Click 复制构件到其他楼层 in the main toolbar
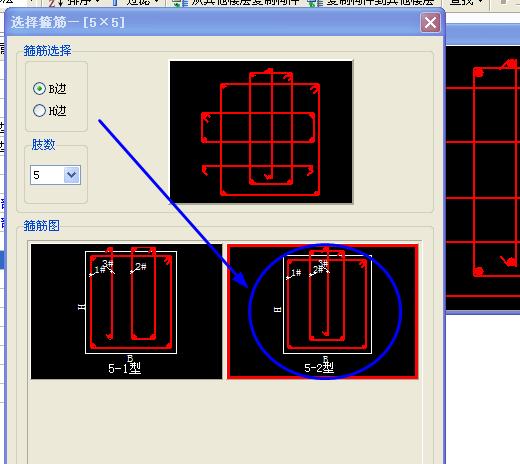 [x=372, y=3]
